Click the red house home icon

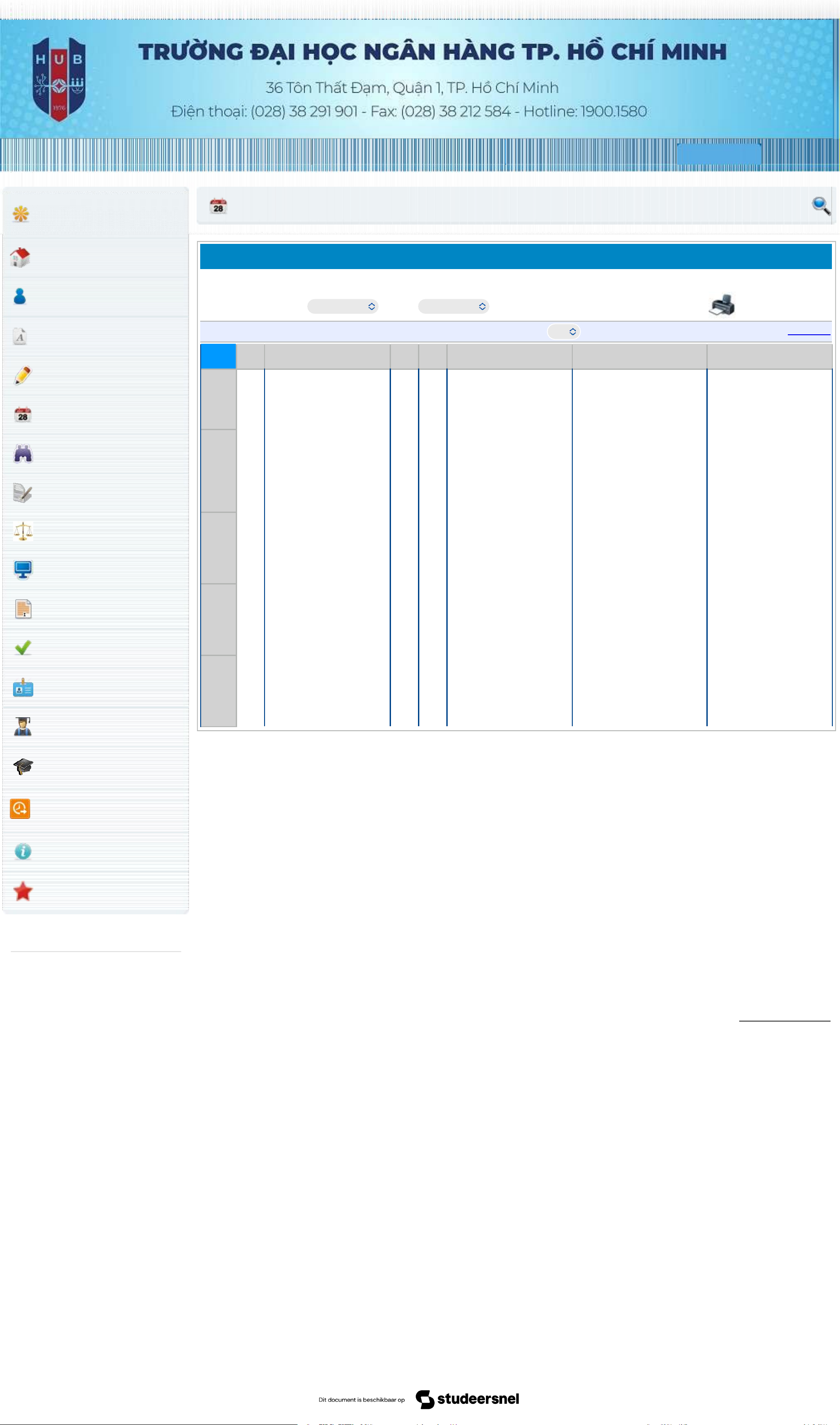[20, 257]
